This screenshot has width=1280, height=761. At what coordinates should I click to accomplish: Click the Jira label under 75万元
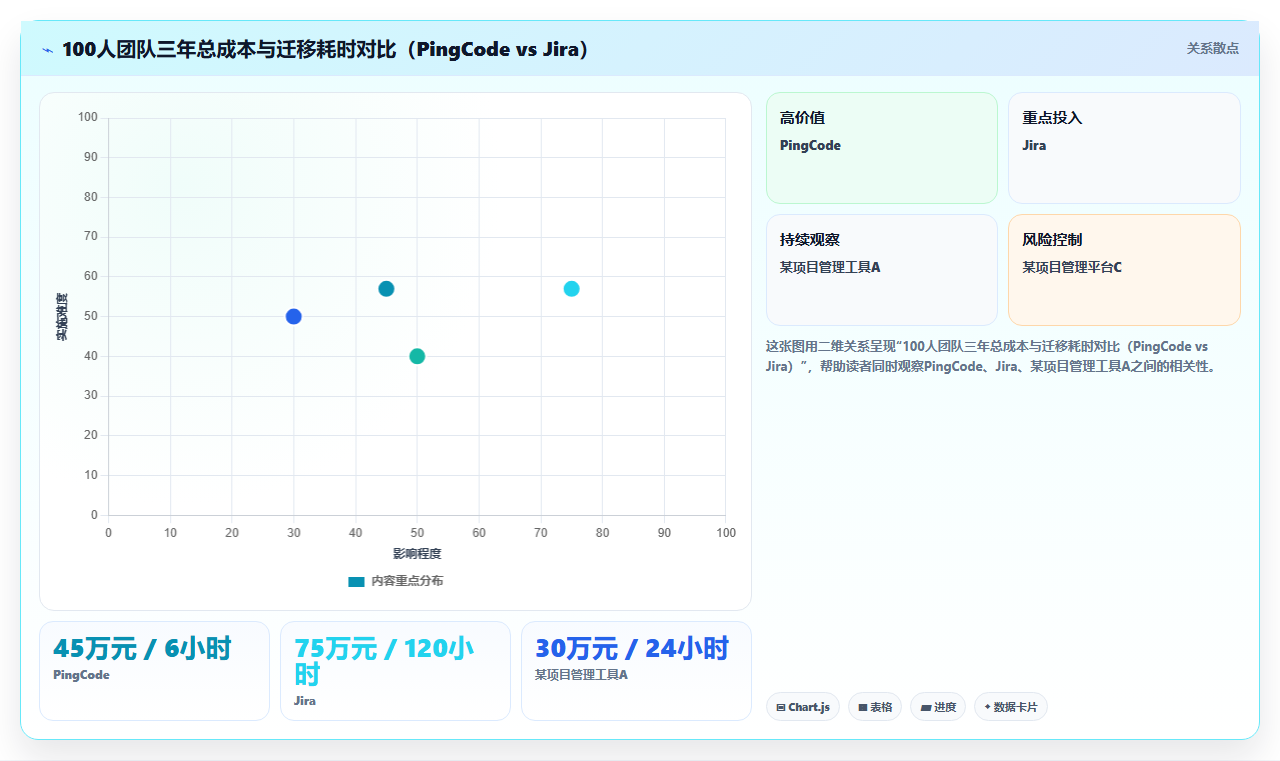pos(305,701)
